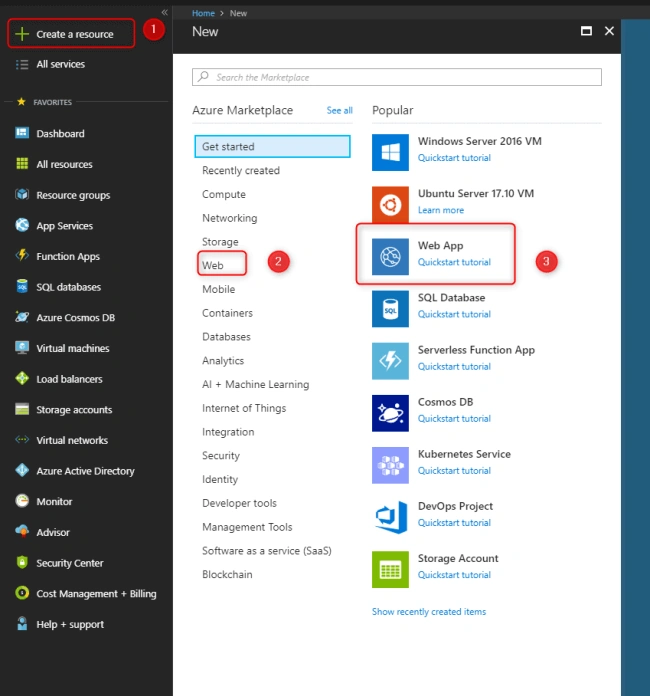Click the Kubernetes Service tile icon
Viewport: 650px width, 696px height.
(x=390, y=465)
